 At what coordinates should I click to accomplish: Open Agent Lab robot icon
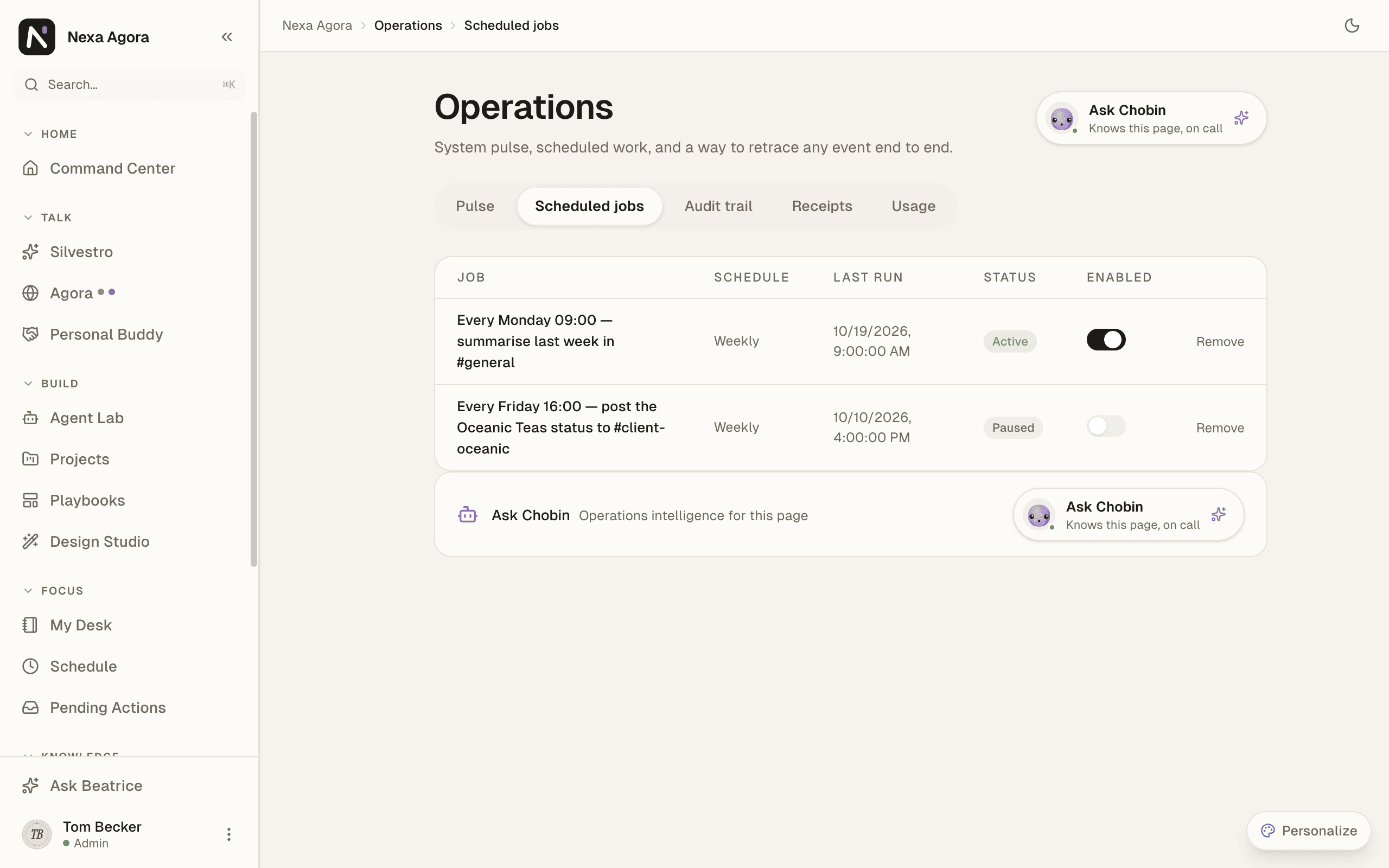tap(30, 418)
